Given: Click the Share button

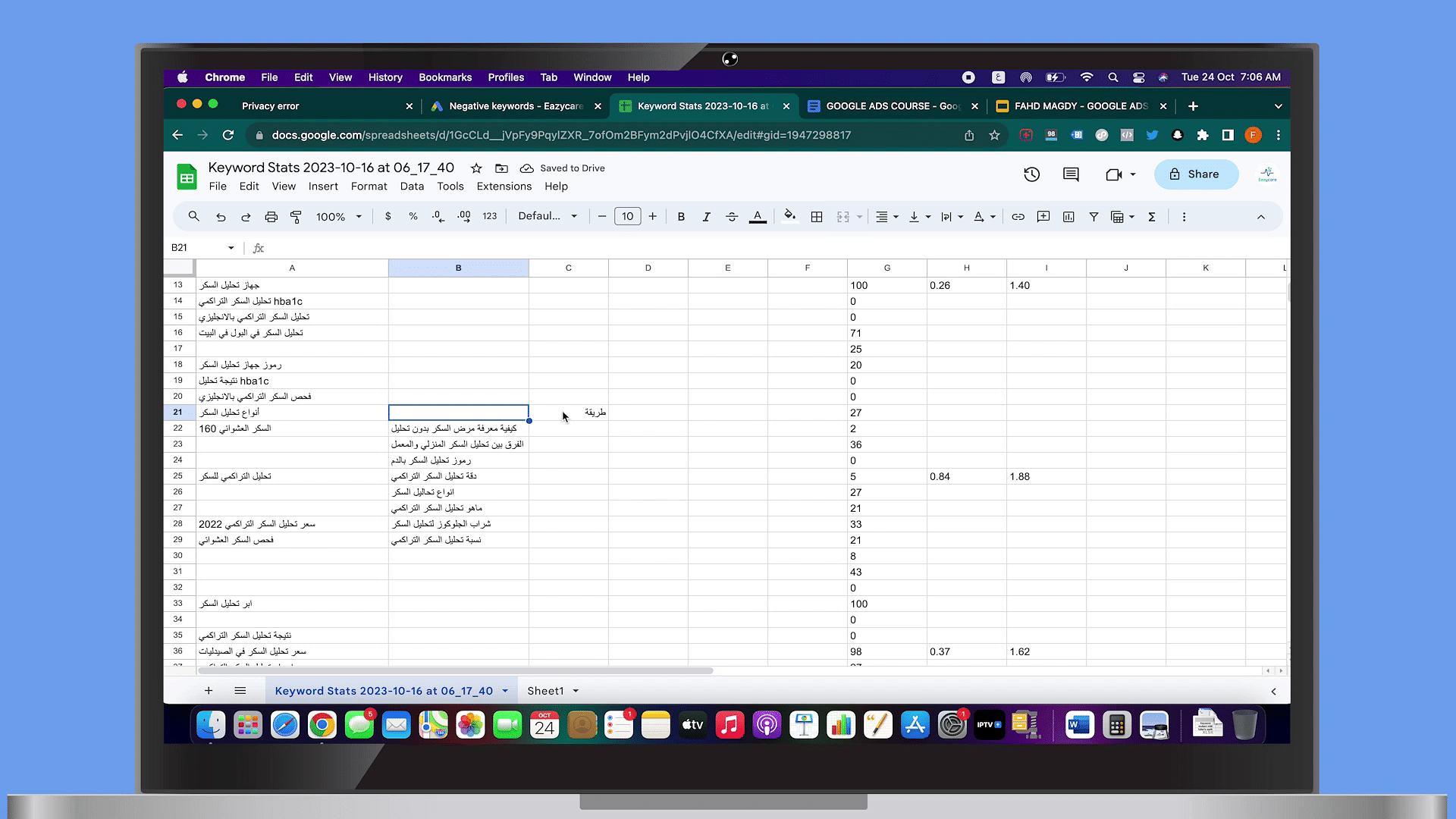Looking at the screenshot, I should [x=1196, y=174].
